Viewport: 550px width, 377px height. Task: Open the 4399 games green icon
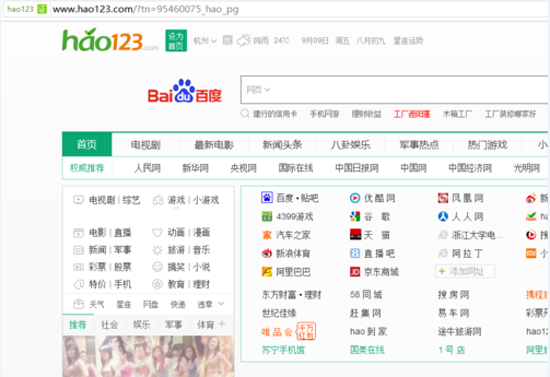click(x=267, y=216)
